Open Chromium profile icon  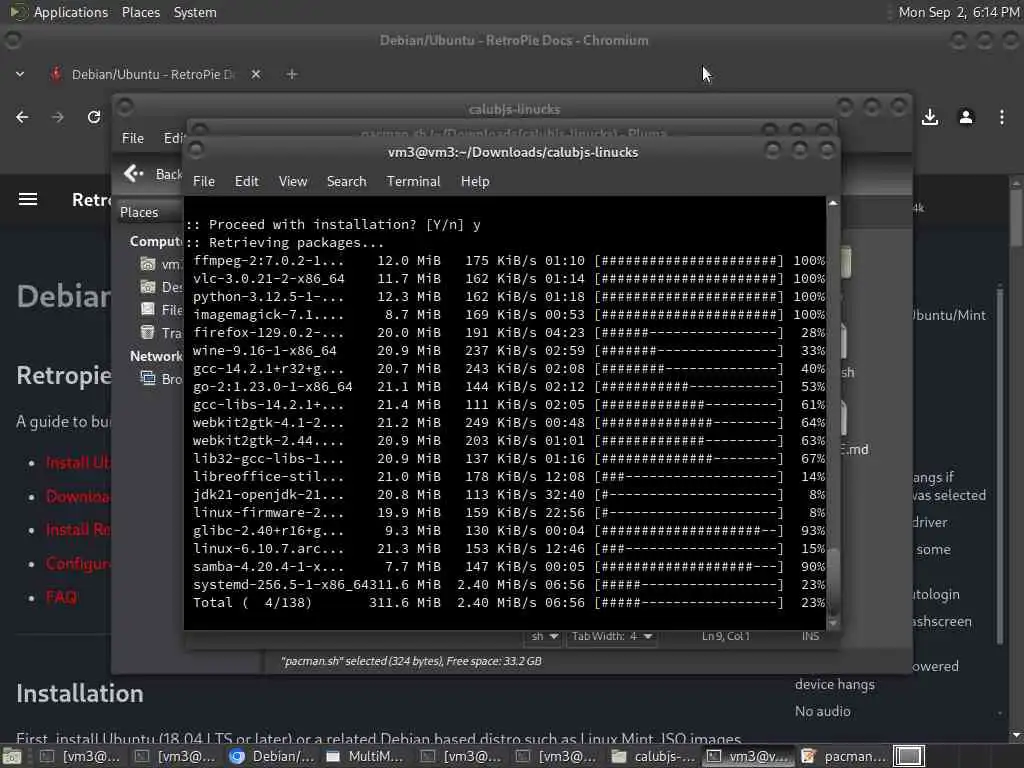[x=966, y=117]
